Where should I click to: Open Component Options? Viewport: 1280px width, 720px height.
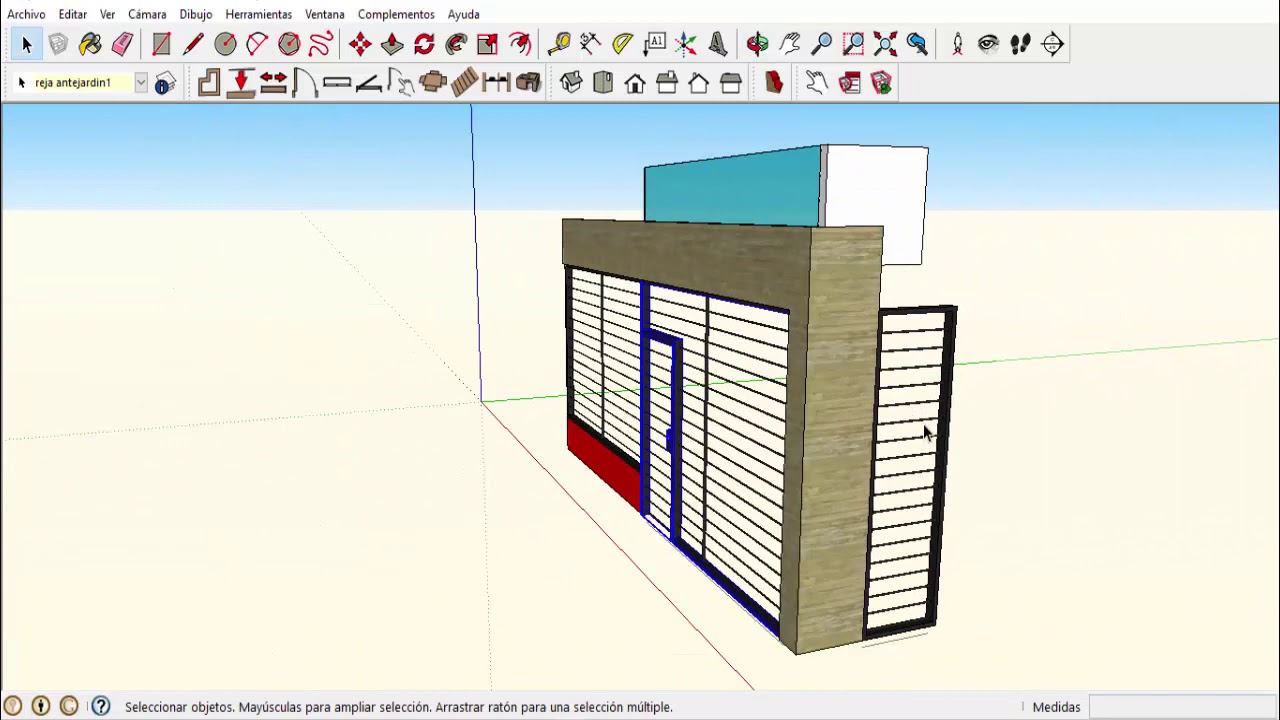(849, 83)
